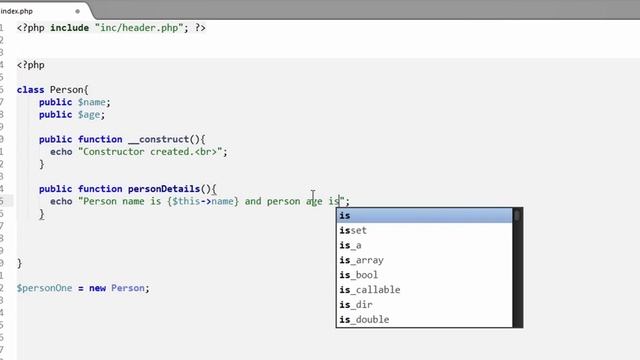Click closing brace of personDetails function
Screen dimensions: 640x360
pos(42,214)
